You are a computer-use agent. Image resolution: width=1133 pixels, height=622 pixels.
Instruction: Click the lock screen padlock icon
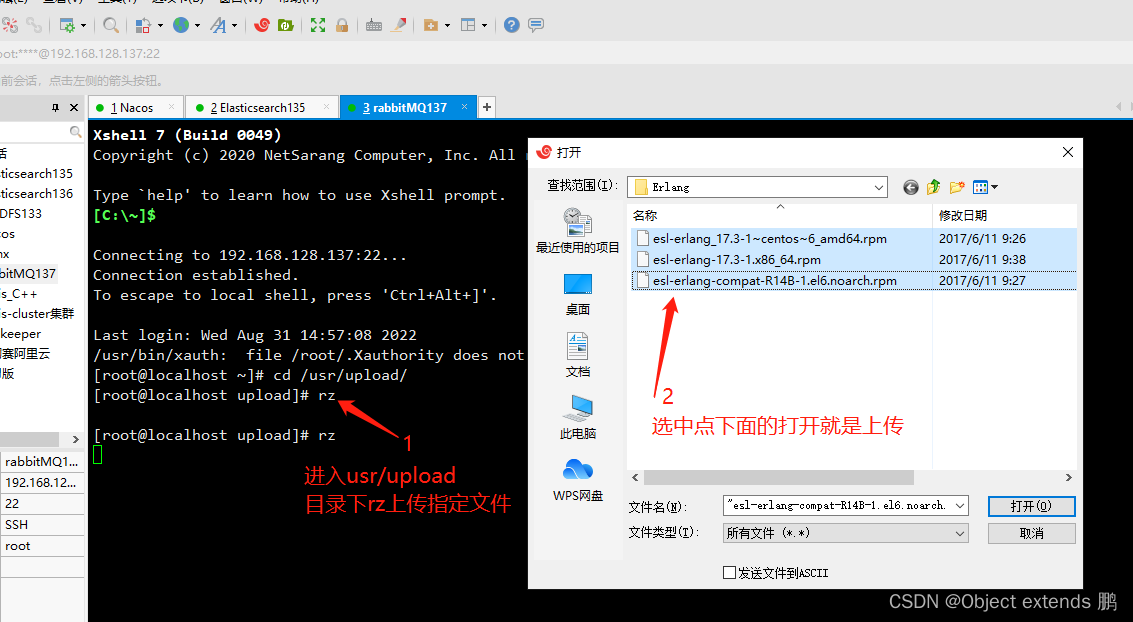click(342, 25)
